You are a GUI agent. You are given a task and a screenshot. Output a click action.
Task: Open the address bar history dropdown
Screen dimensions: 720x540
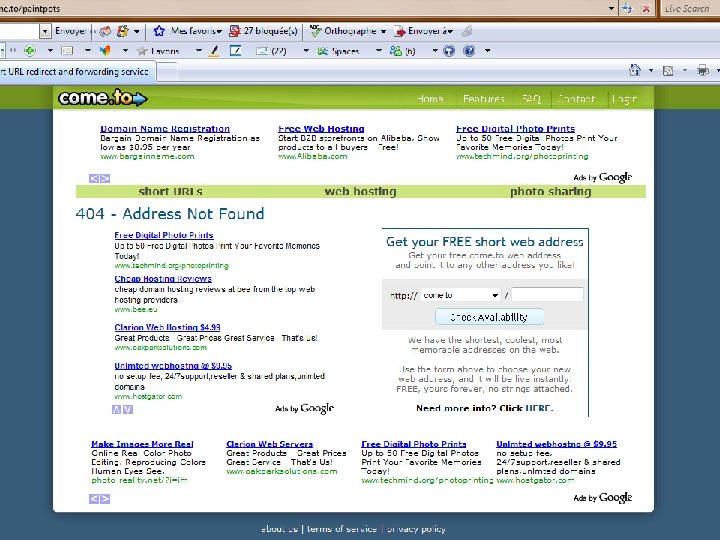point(611,8)
